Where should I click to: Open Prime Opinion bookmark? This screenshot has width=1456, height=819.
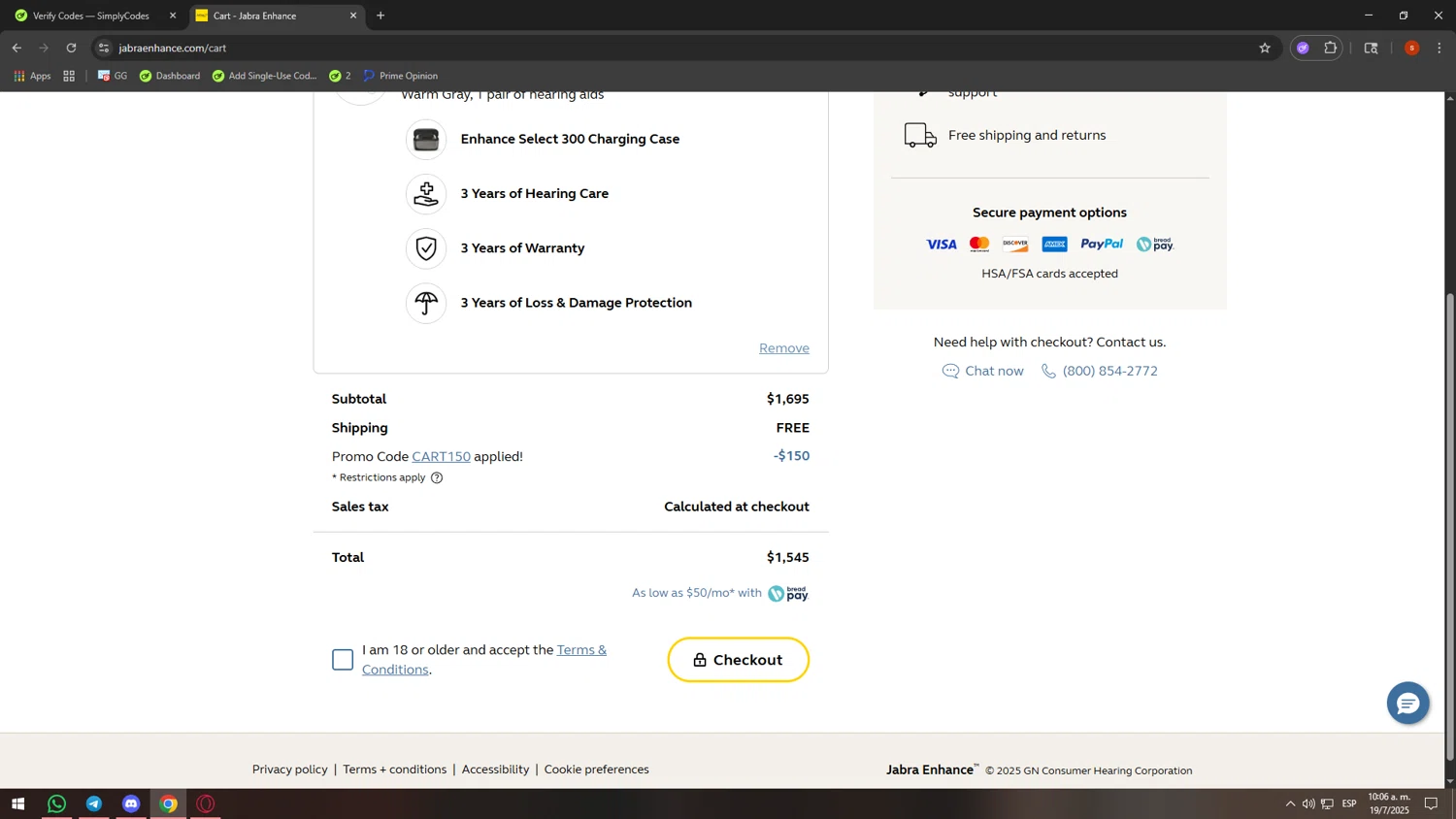401,76
